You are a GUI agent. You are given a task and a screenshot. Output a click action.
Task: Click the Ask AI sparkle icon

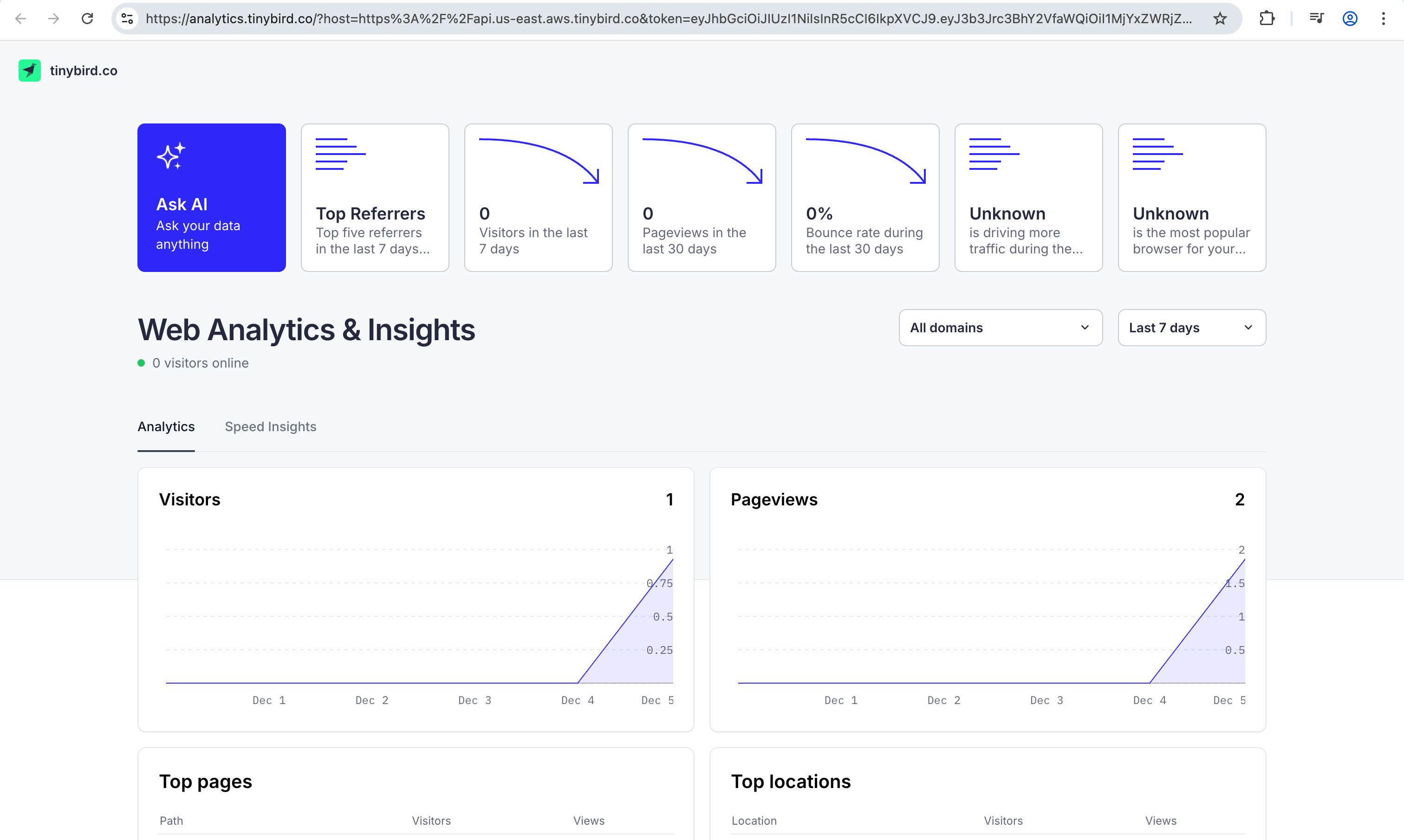(x=171, y=155)
